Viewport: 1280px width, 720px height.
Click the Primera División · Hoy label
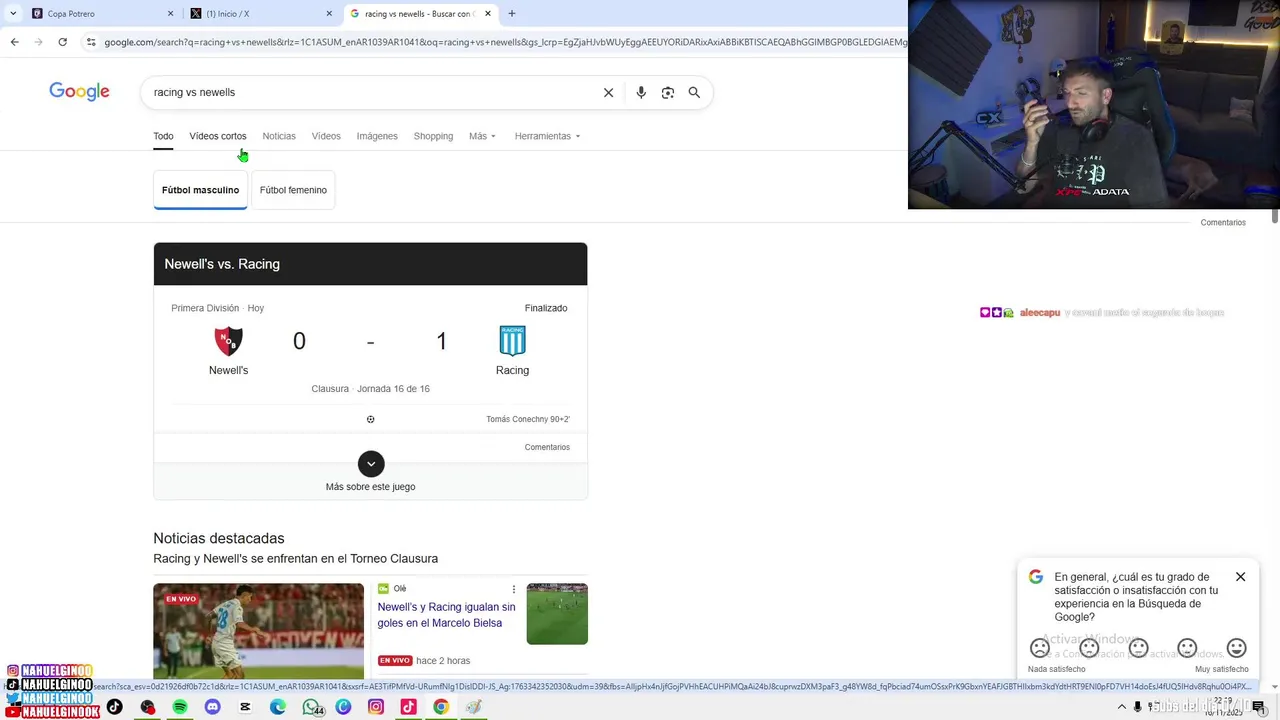(217, 308)
